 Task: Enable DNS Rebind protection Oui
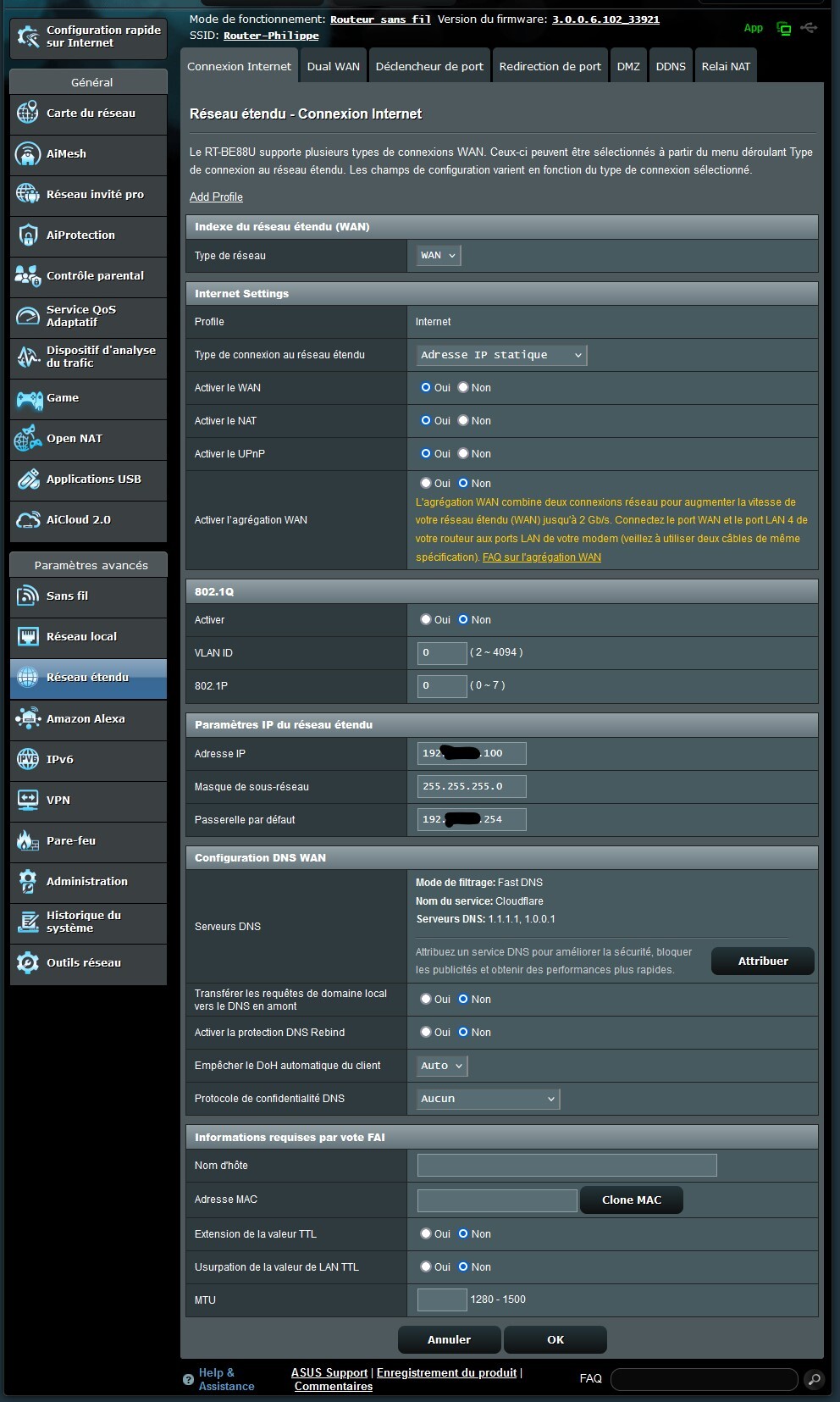pos(426,1032)
